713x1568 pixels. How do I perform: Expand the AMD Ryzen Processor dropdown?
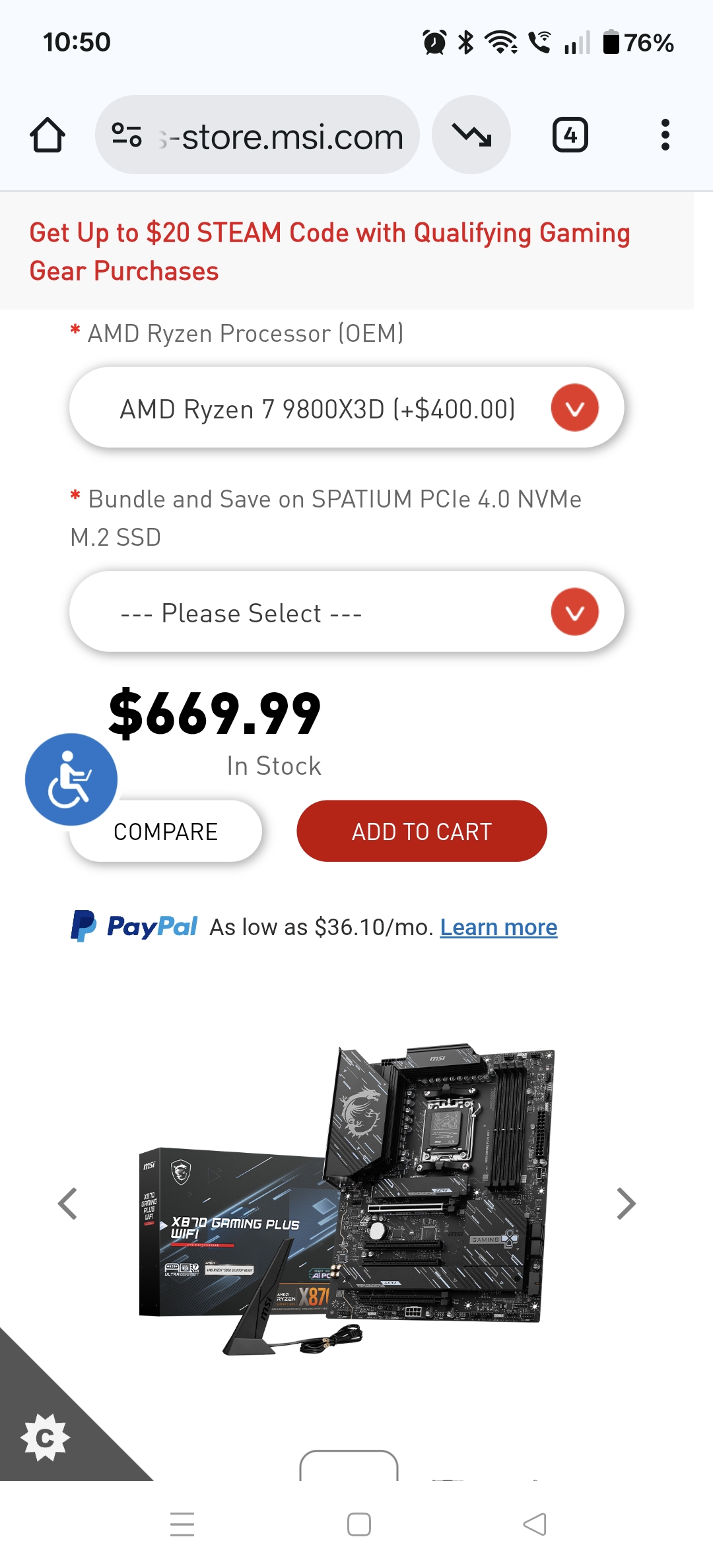click(347, 408)
